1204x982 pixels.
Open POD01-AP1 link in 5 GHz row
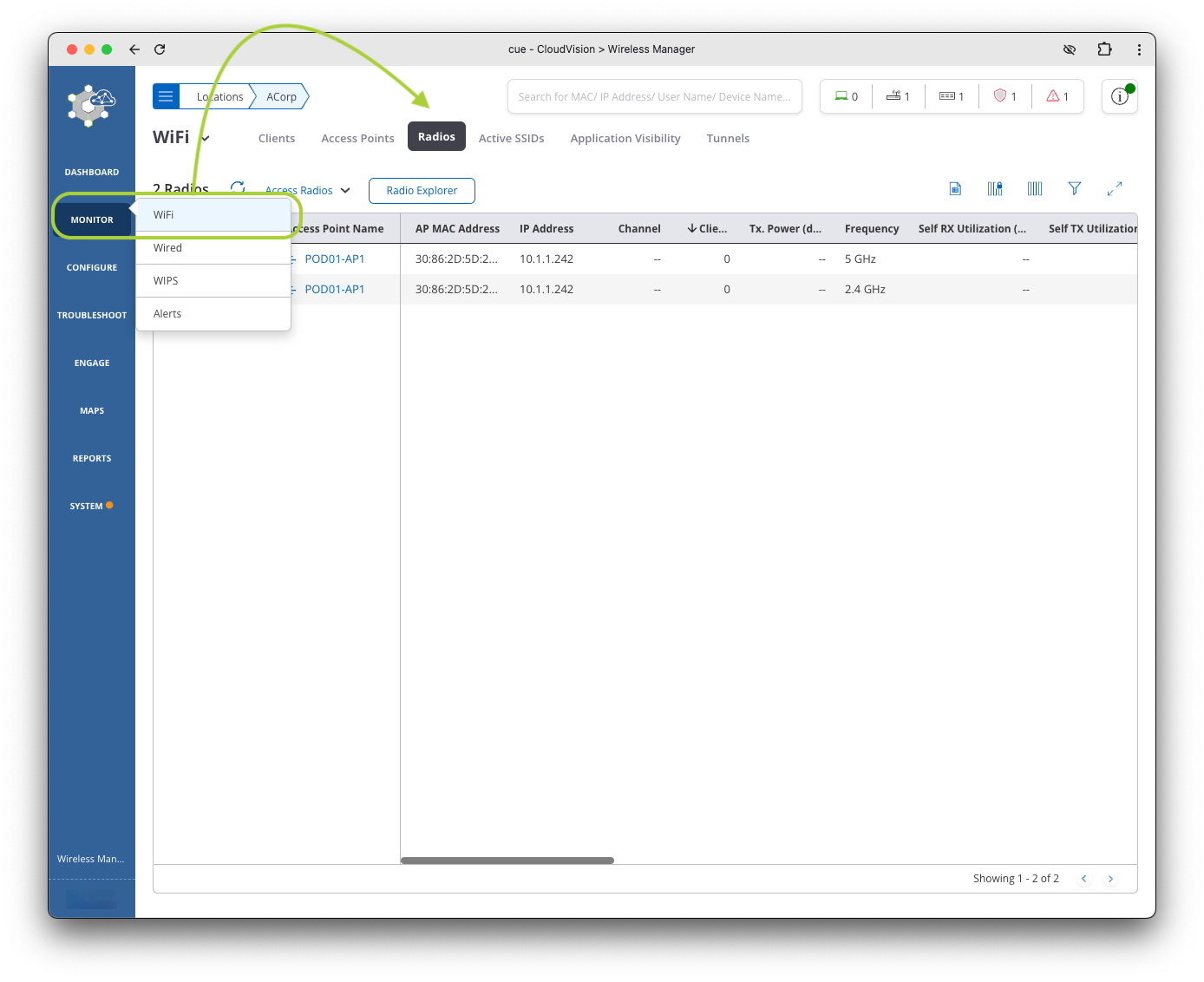click(x=335, y=259)
